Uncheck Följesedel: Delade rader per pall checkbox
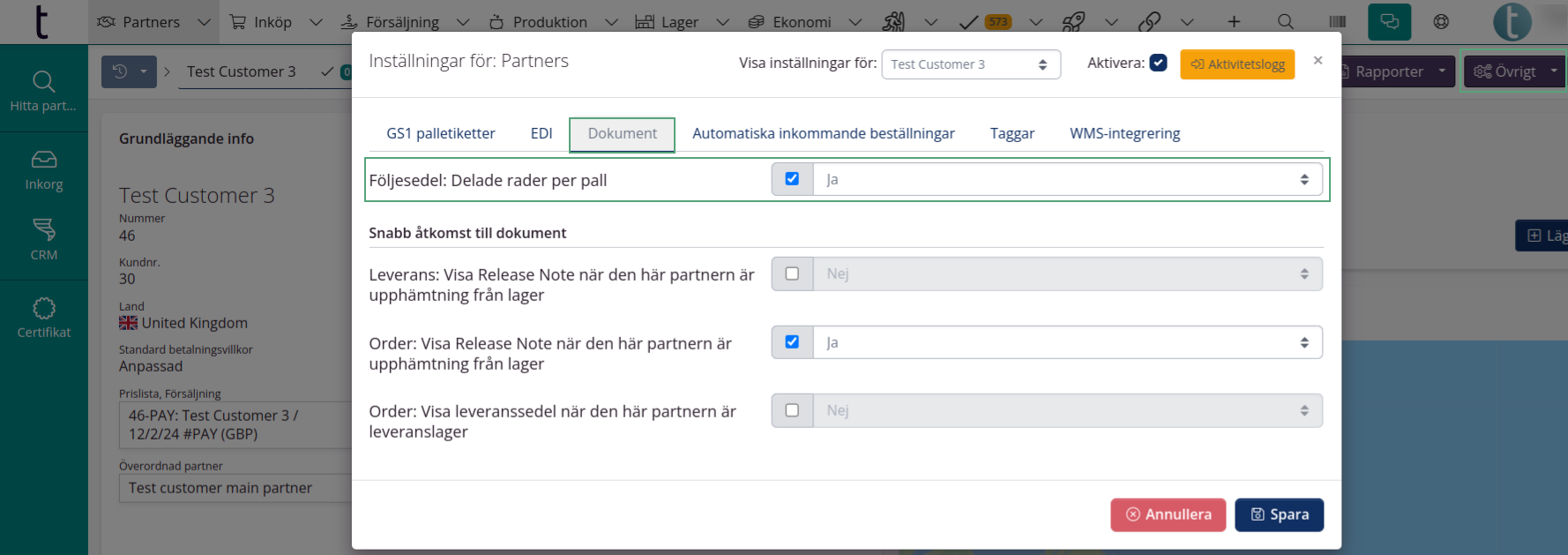 click(x=792, y=179)
